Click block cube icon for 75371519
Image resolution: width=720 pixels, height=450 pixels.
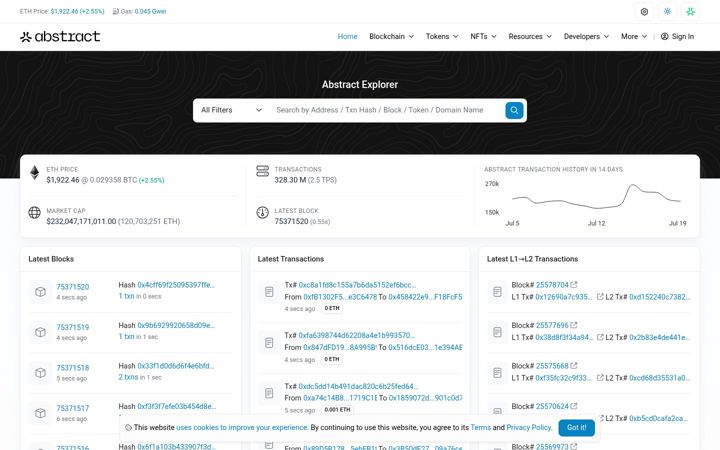coord(40,332)
